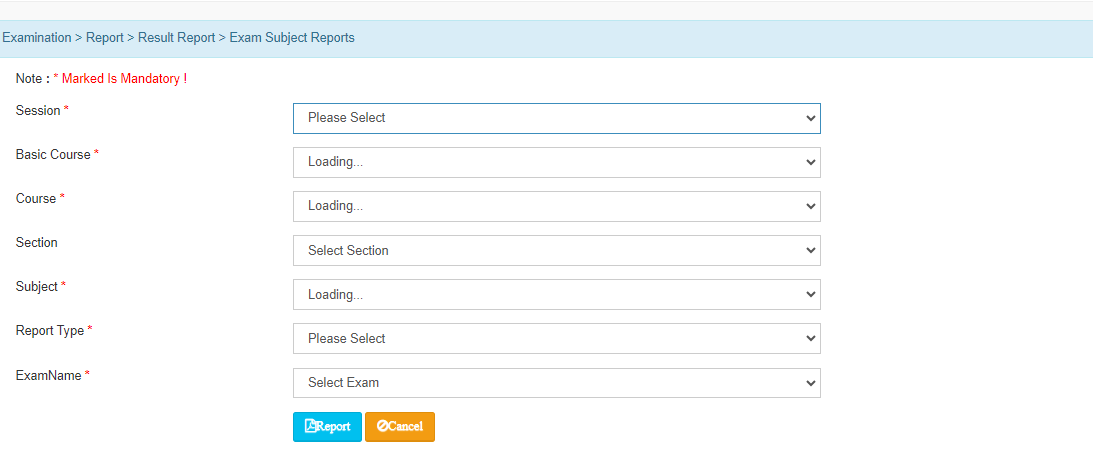Click the Session field label
1093x462 pixels.
[38, 110]
